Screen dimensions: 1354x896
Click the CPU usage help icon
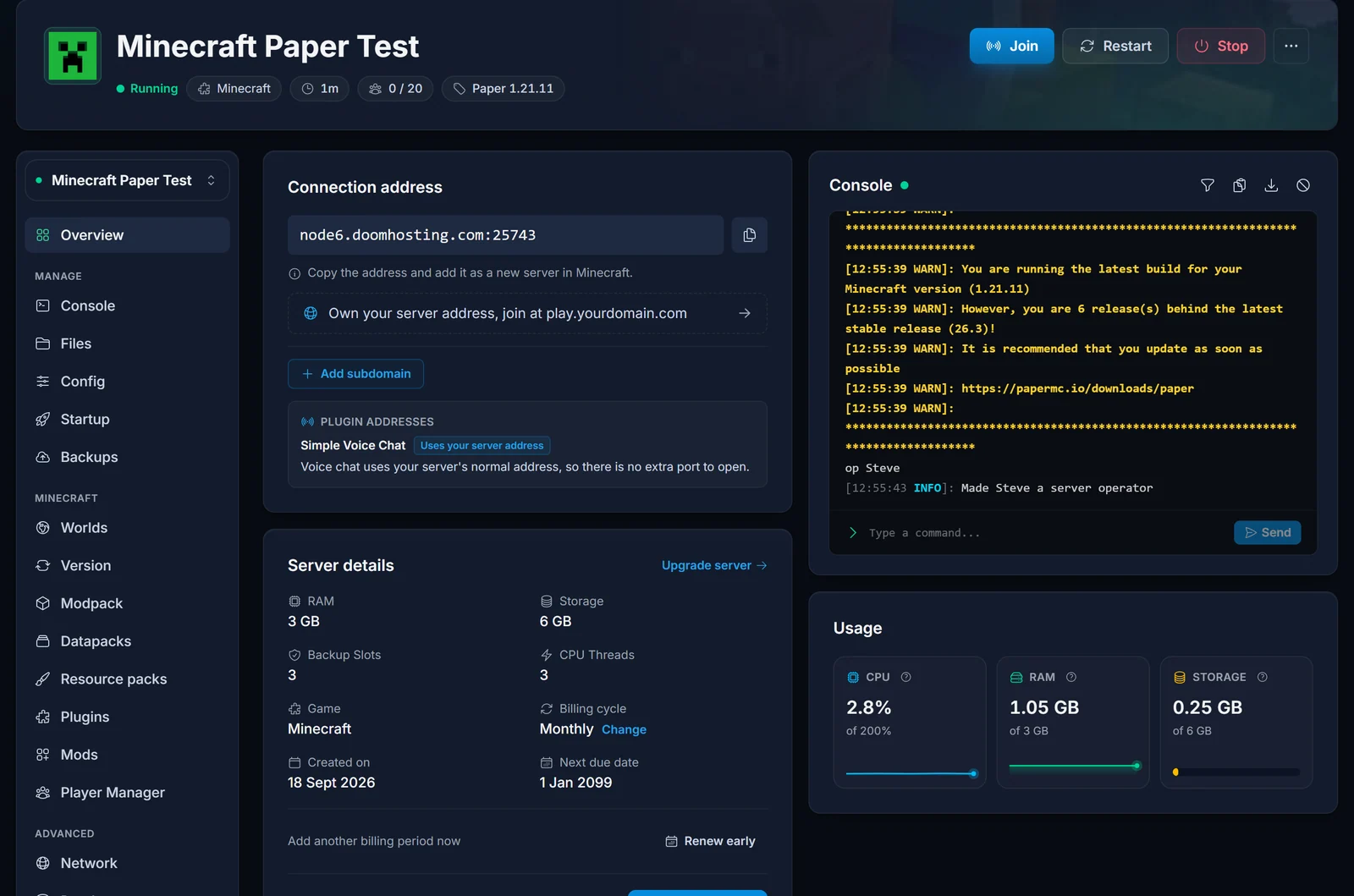906,677
